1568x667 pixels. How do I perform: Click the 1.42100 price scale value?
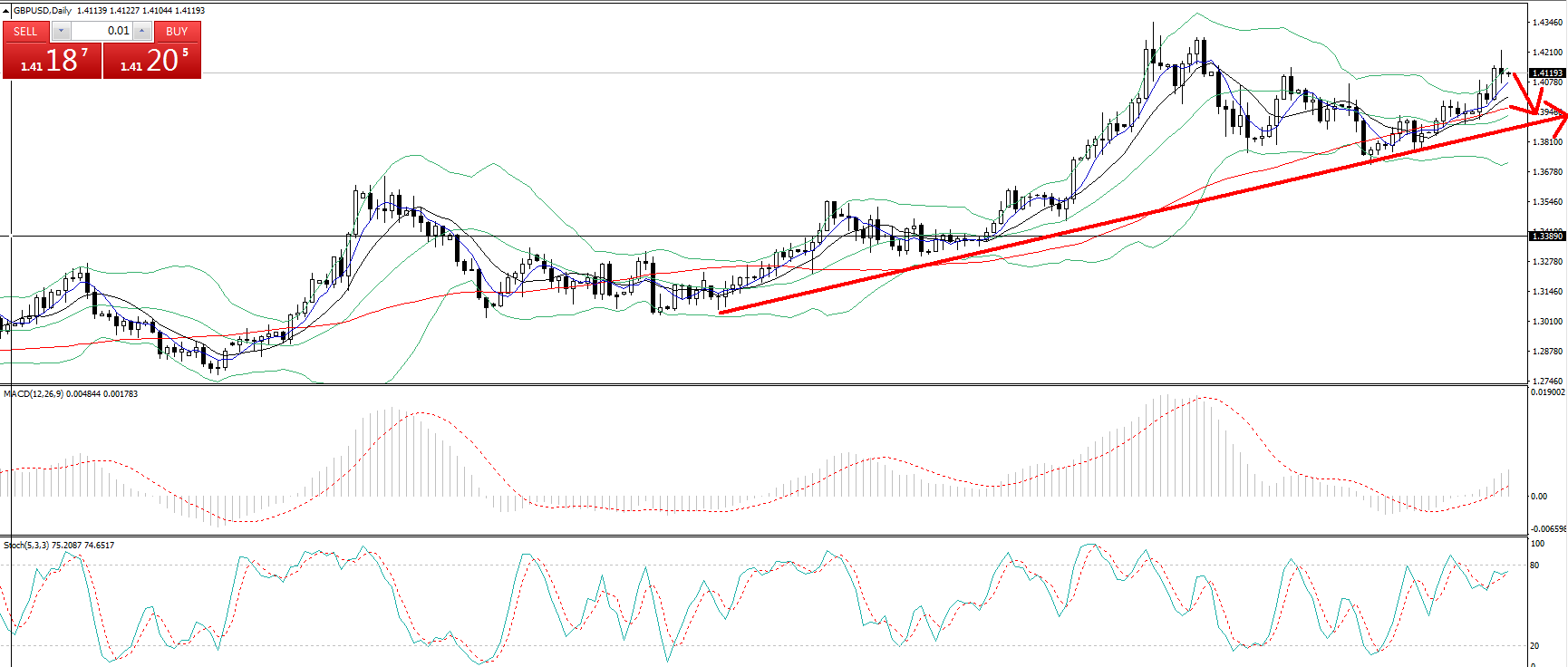click(1547, 53)
